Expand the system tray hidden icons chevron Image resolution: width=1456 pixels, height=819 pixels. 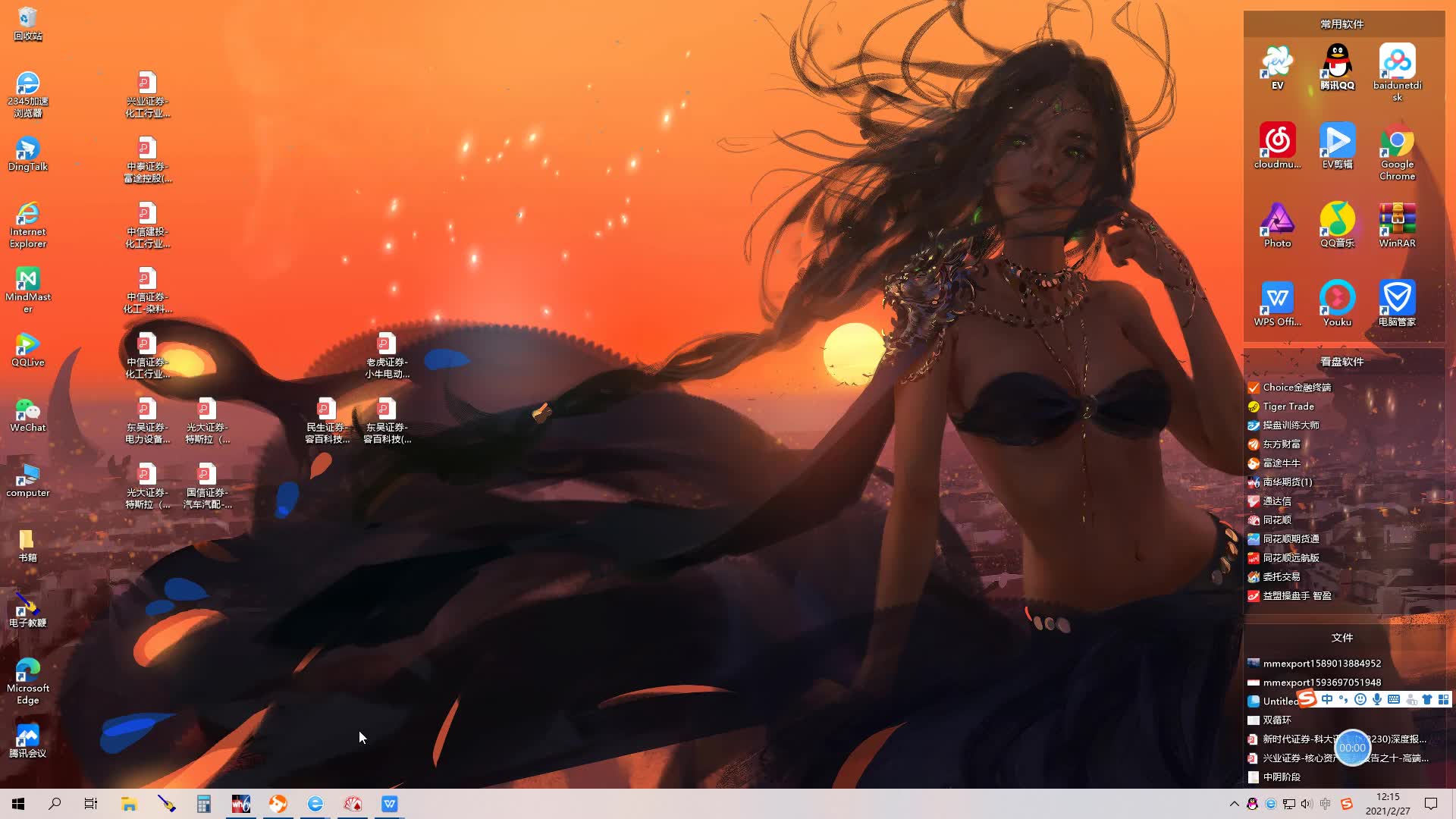pyautogui.click(x=1234, y=804)
